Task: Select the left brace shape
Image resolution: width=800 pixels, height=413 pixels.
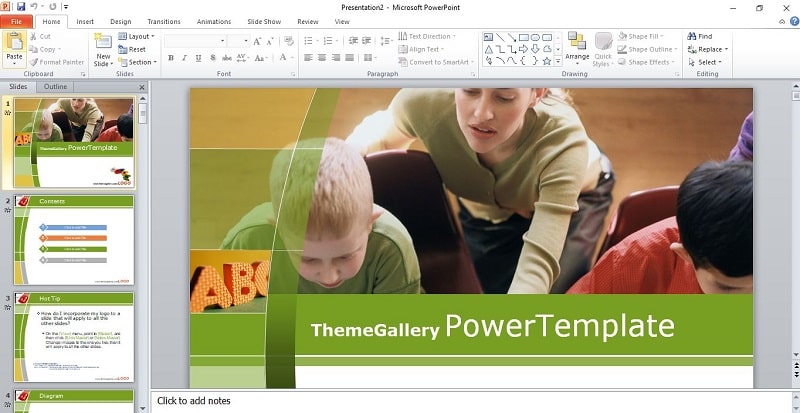Action: [523, 61]
